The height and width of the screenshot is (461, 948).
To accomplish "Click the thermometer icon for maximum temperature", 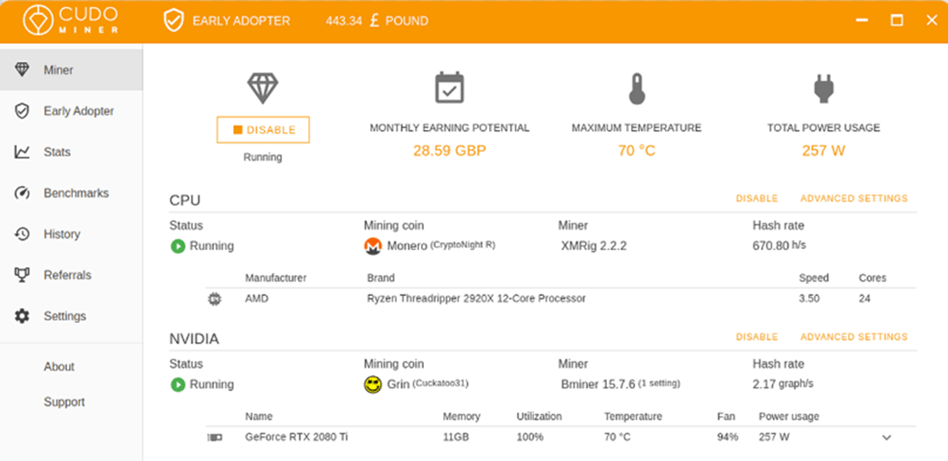I will (637, 89).
